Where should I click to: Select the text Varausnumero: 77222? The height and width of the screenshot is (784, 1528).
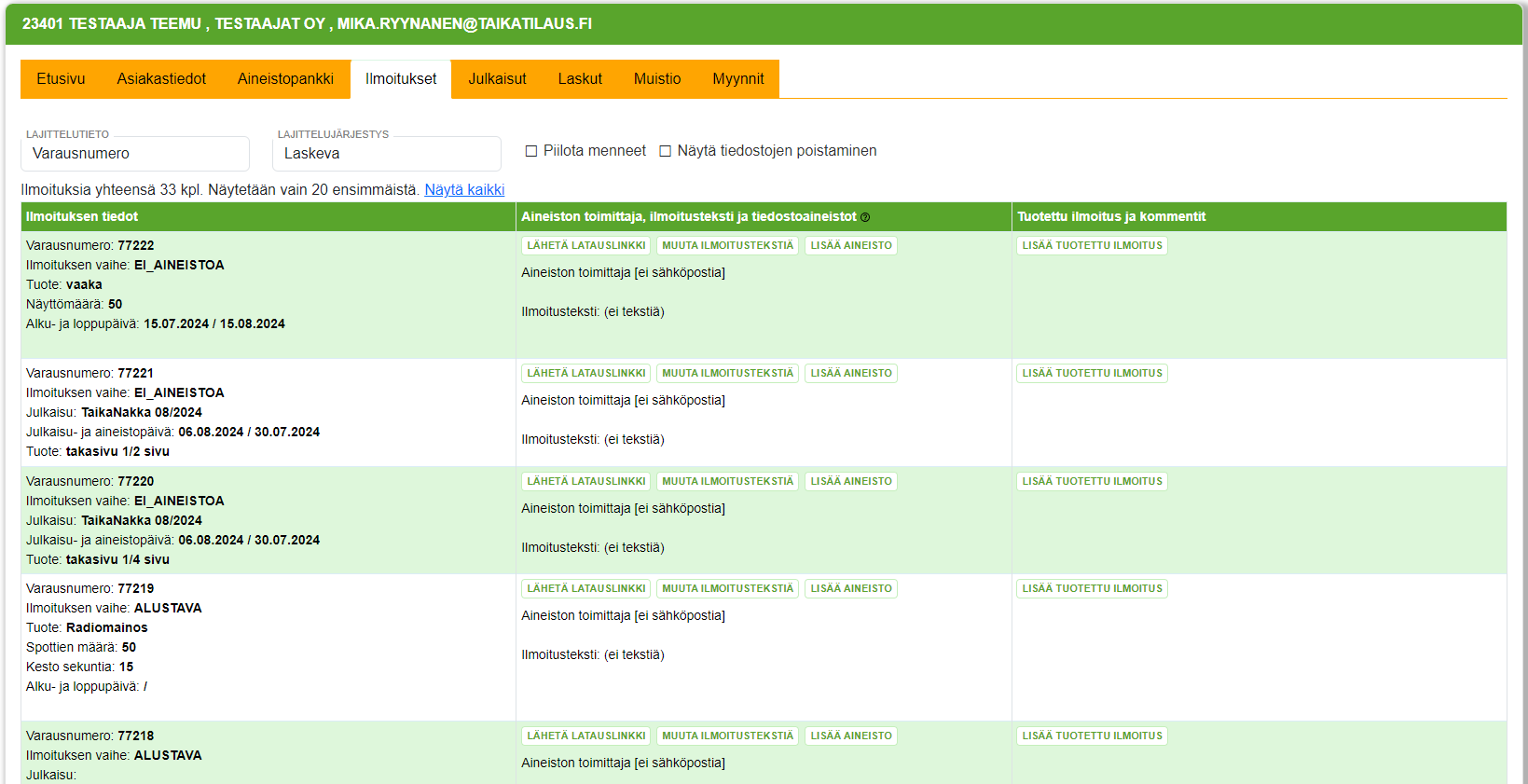pos(90,245)
